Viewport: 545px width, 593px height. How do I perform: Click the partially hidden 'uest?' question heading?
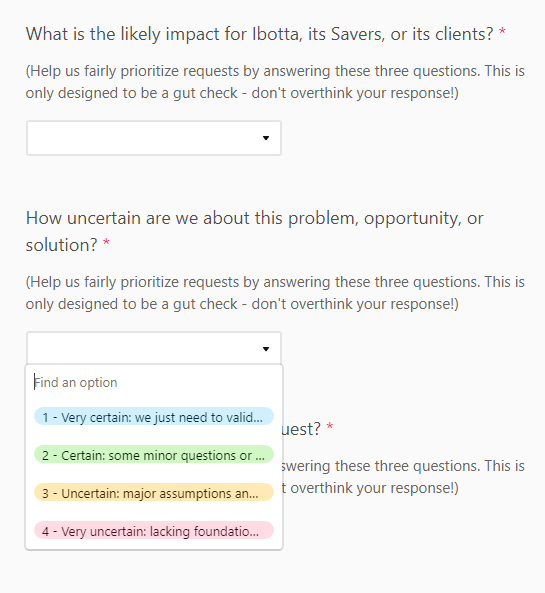pos(301,429)
